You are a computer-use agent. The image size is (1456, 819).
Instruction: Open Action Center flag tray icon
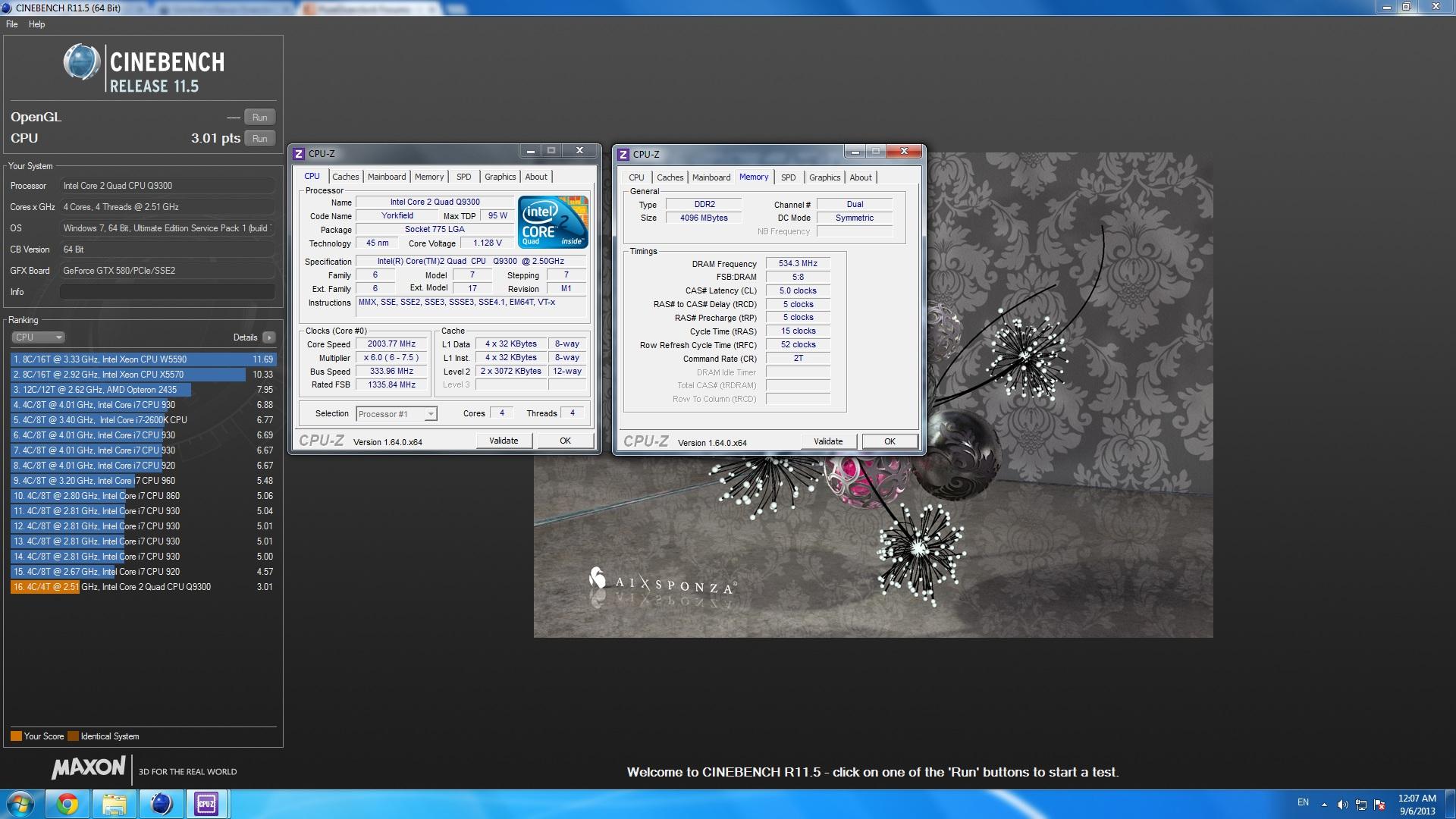coord(1379,805)
